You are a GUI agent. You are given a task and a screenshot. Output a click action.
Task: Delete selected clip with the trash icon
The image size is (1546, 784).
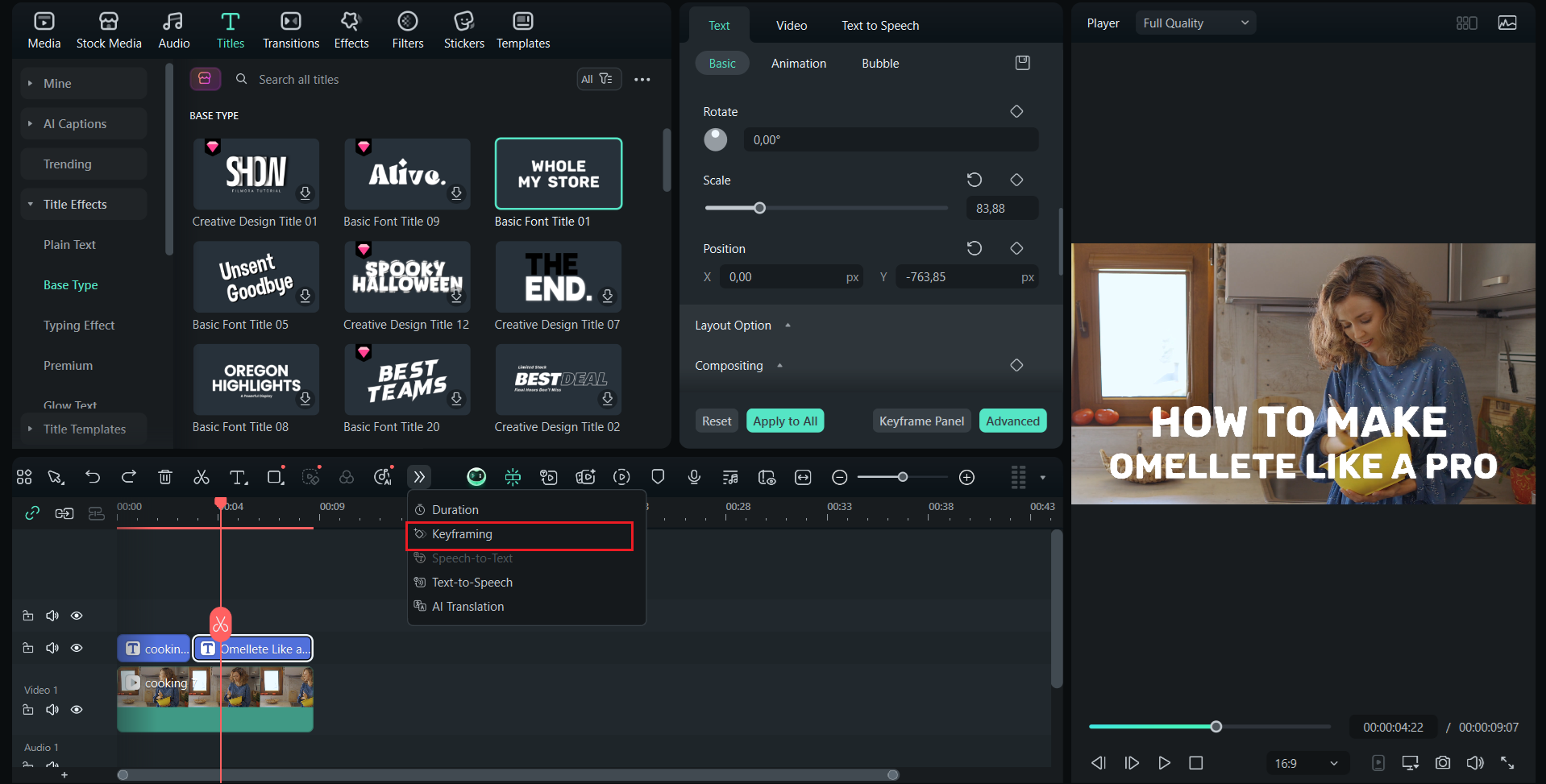tap(164, 476)
